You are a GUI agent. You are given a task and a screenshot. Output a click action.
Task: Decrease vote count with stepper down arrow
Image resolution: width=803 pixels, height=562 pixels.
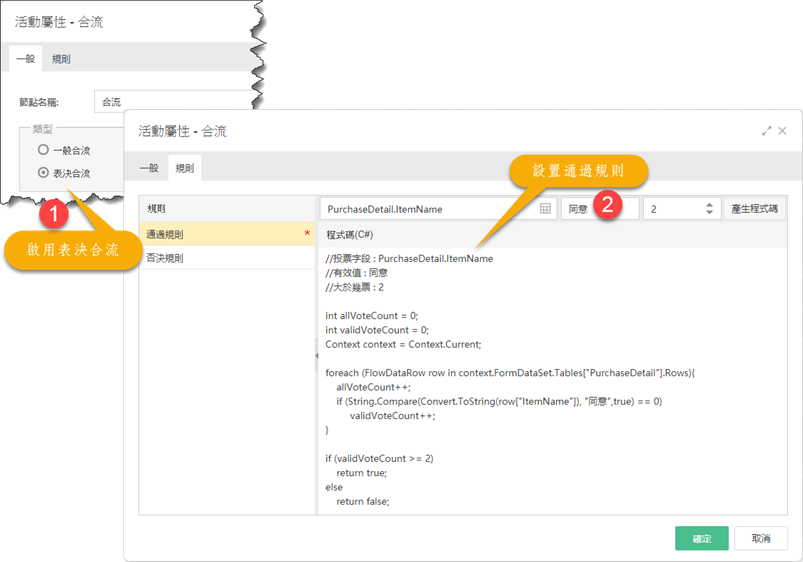click(709, 212)
